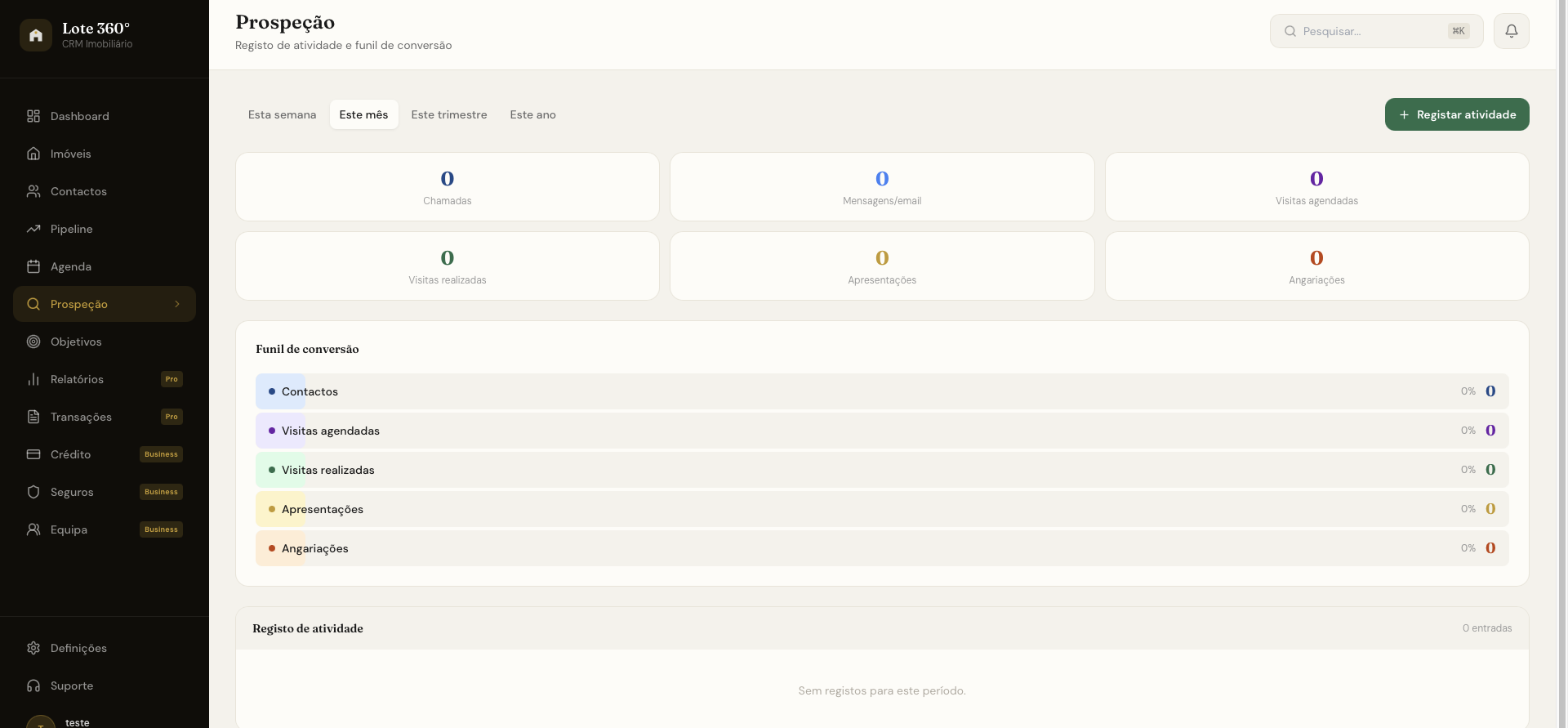Open notifications bell icon

point(1512,31)
